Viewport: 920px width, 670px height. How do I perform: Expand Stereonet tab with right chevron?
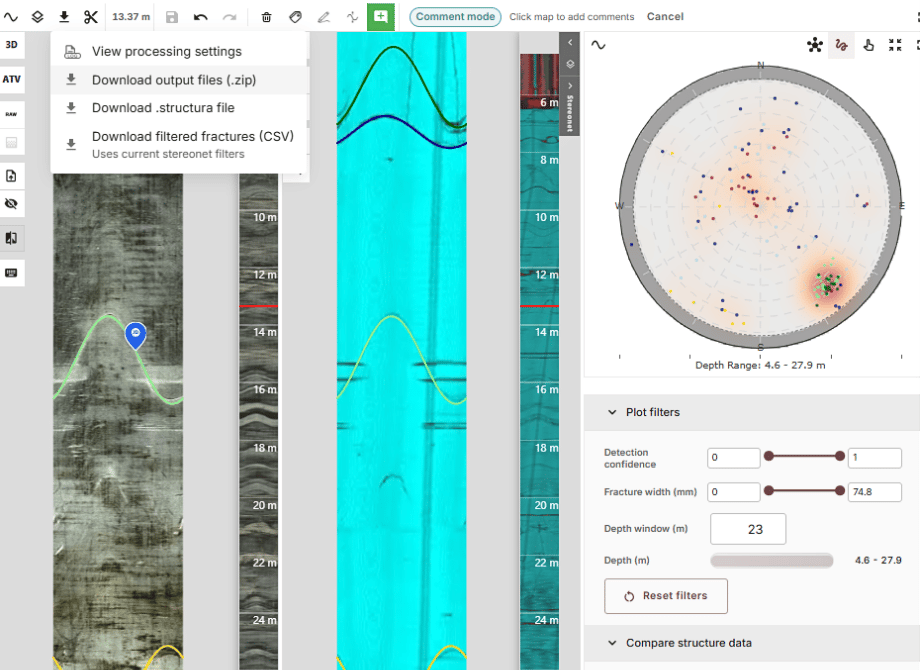click(x=570, y=86)
